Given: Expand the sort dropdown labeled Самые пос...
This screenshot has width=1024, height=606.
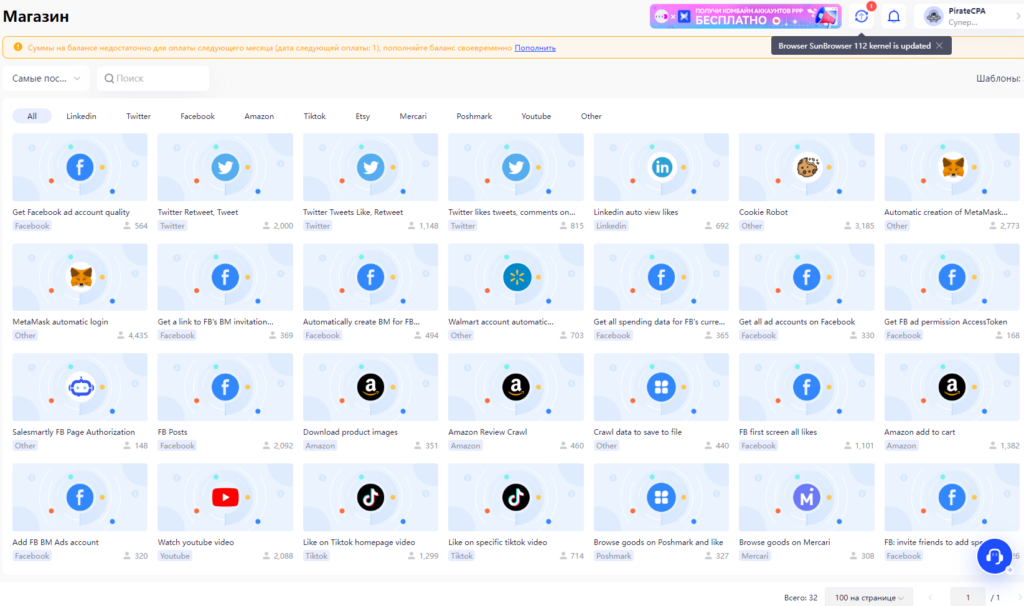Looking at the screenshot, I should [46, 78].
